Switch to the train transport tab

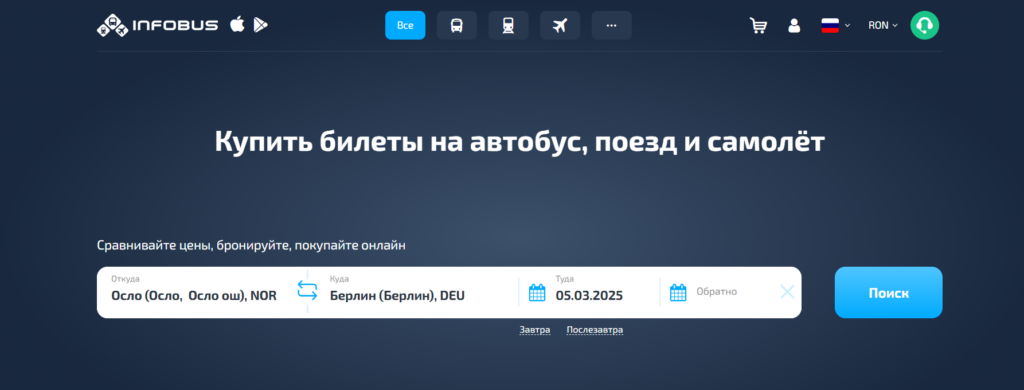click(x=508, y=25)
